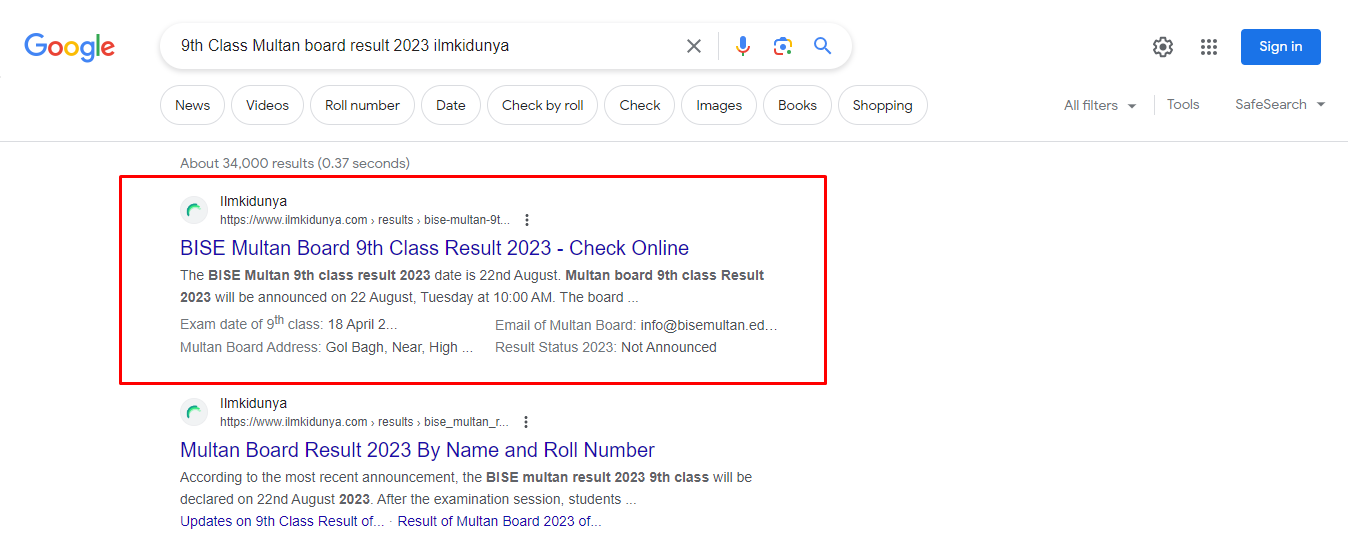The width and height of the screenshot is (1348, 543).
Task: Select the Books filter chip
Action: point(797,105)
